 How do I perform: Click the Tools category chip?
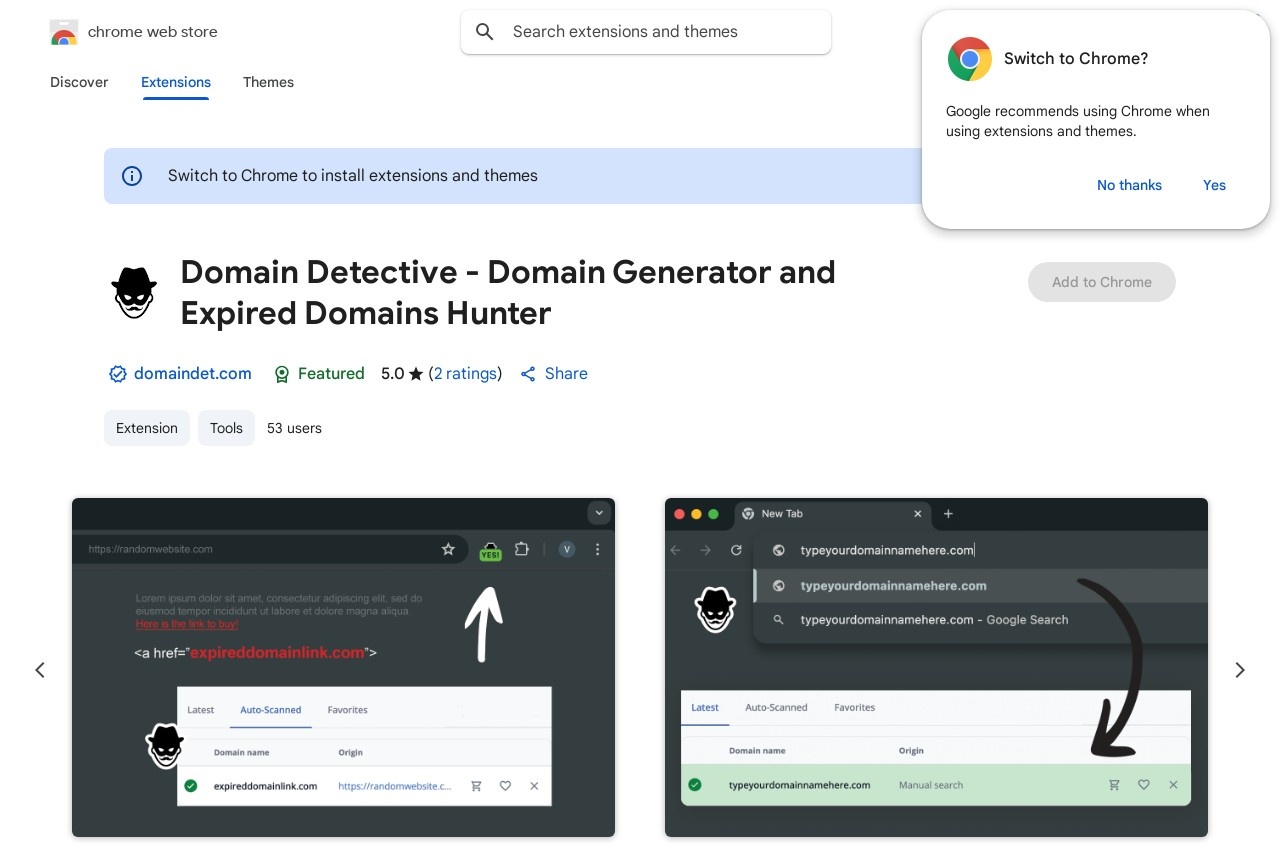(x=226, y=428)
